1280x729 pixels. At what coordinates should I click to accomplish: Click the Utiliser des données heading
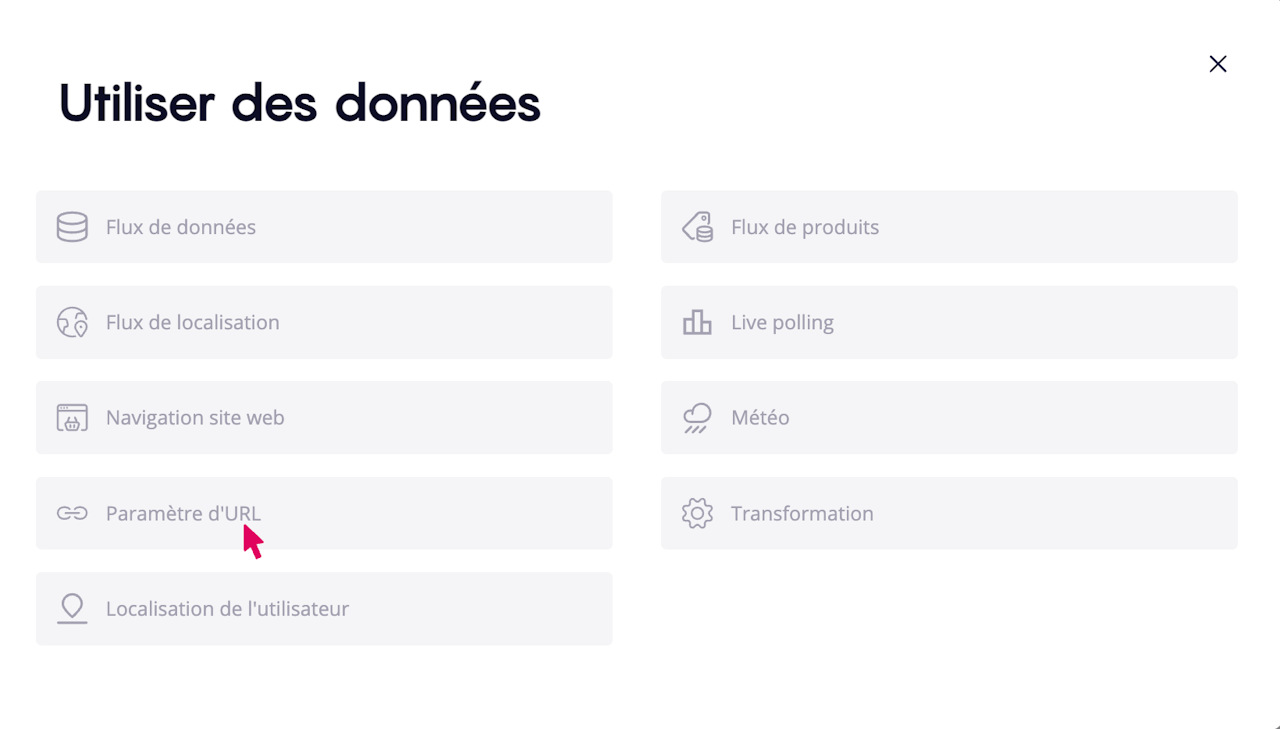pyautogui.click(x=300, y=103)
